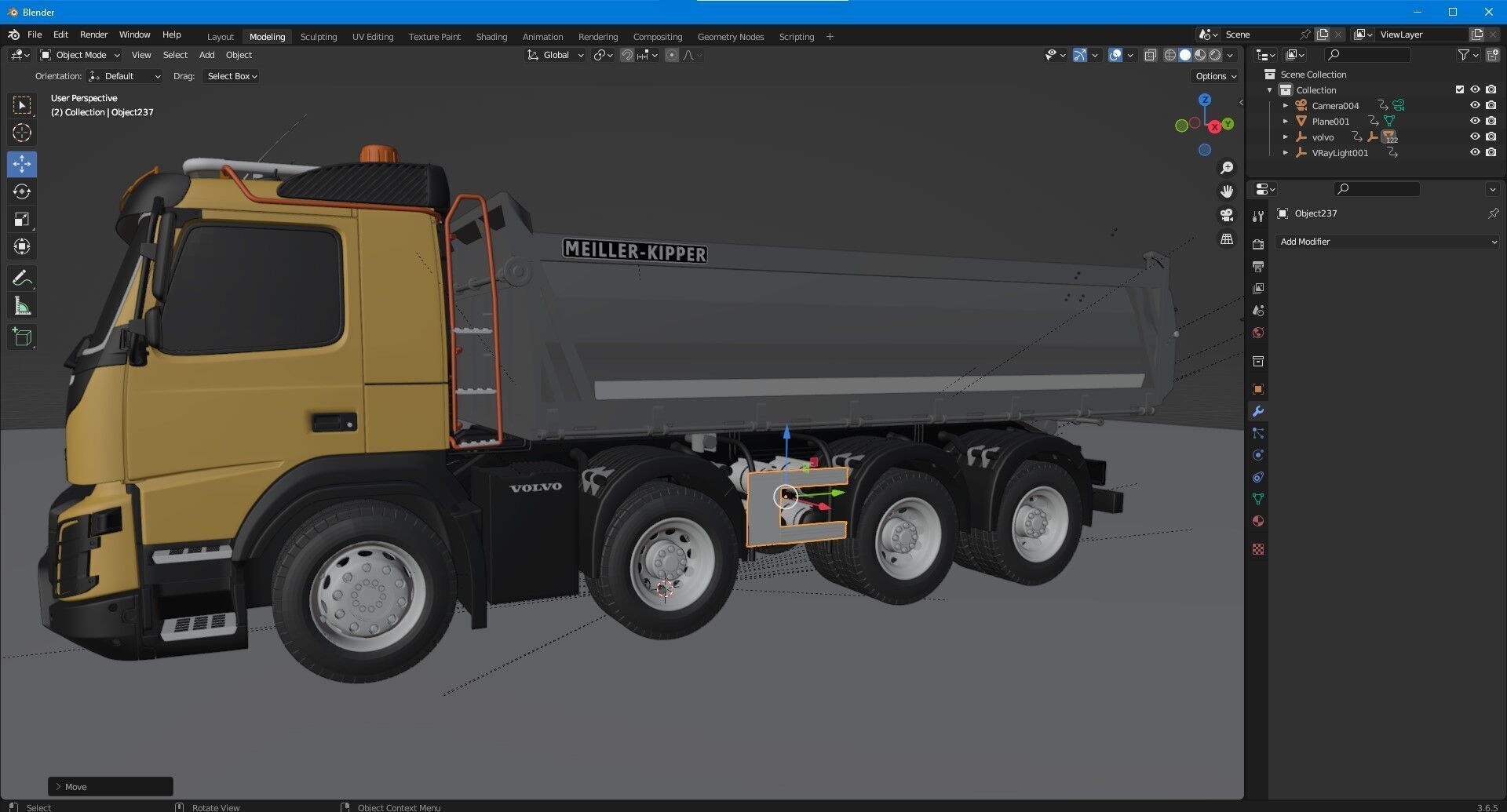Image resolution: width=1507 pixels, height=812 pixels.
Task: Switch to the Sculpting workspace tab
Action: pos(318,37)
